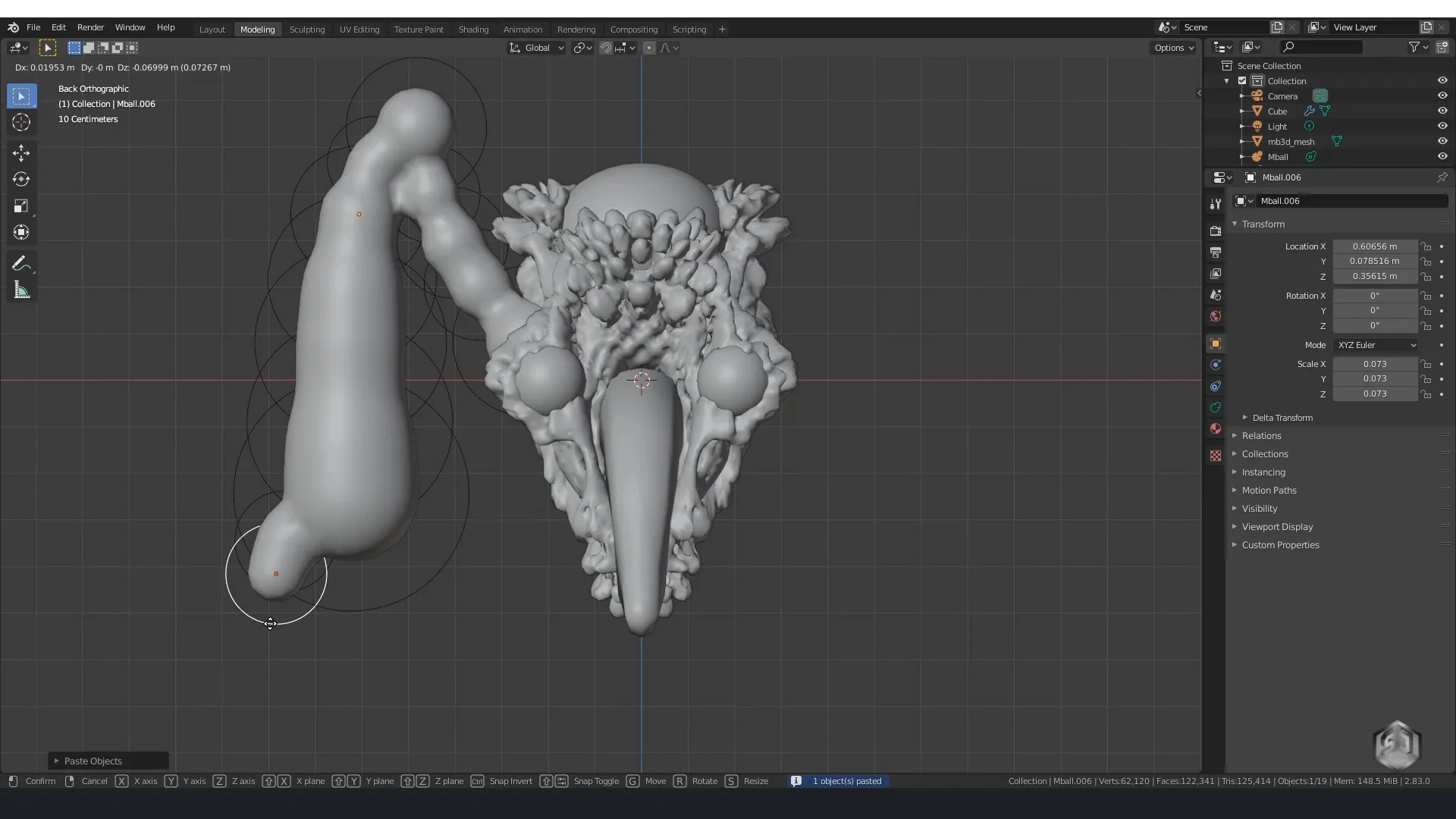This screenshot has height=819, width=1456.
Task: Open the Render properties tab
Action: [1216, 231]
